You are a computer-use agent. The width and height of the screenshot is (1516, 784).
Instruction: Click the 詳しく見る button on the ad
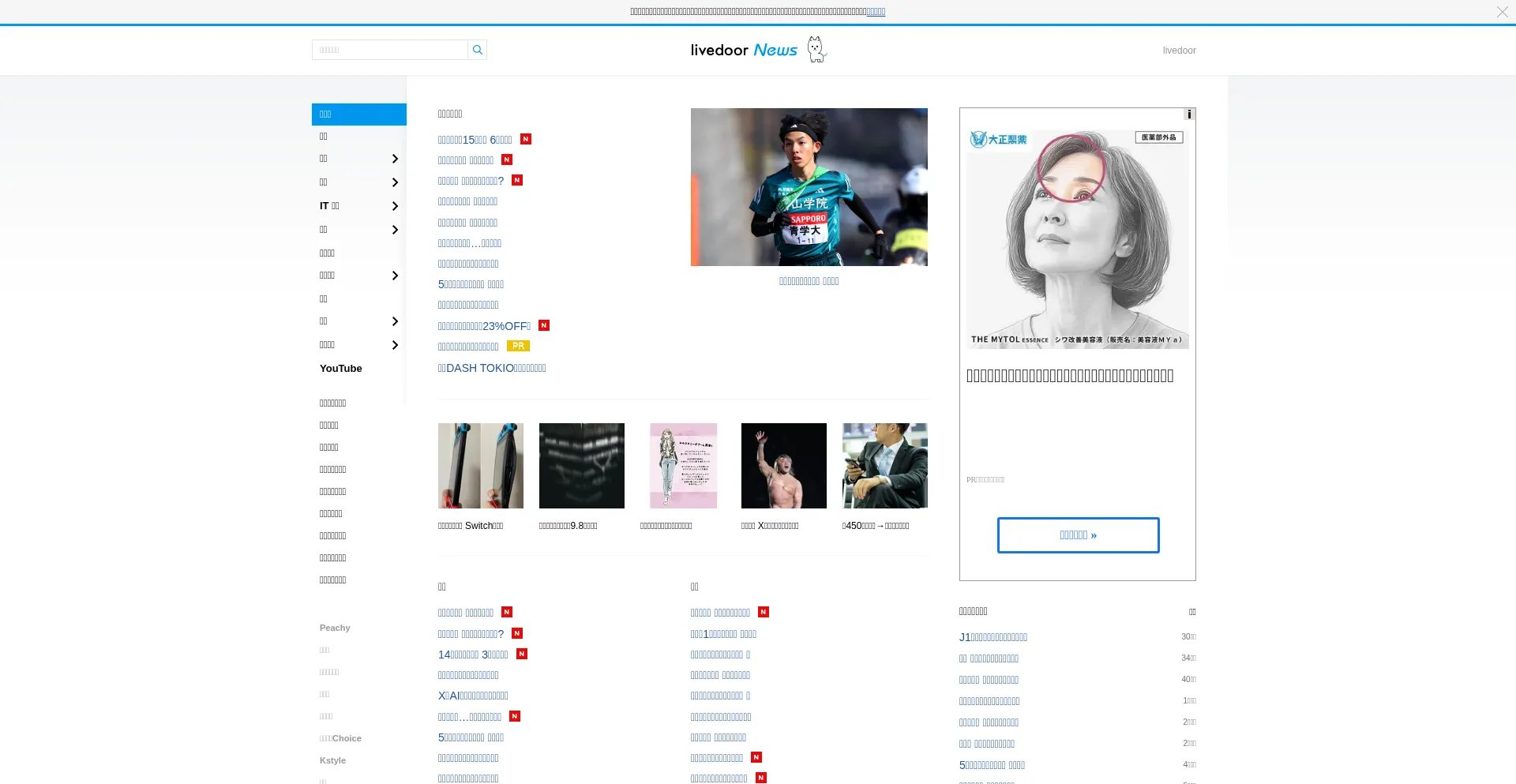[x=1078, y=535]
